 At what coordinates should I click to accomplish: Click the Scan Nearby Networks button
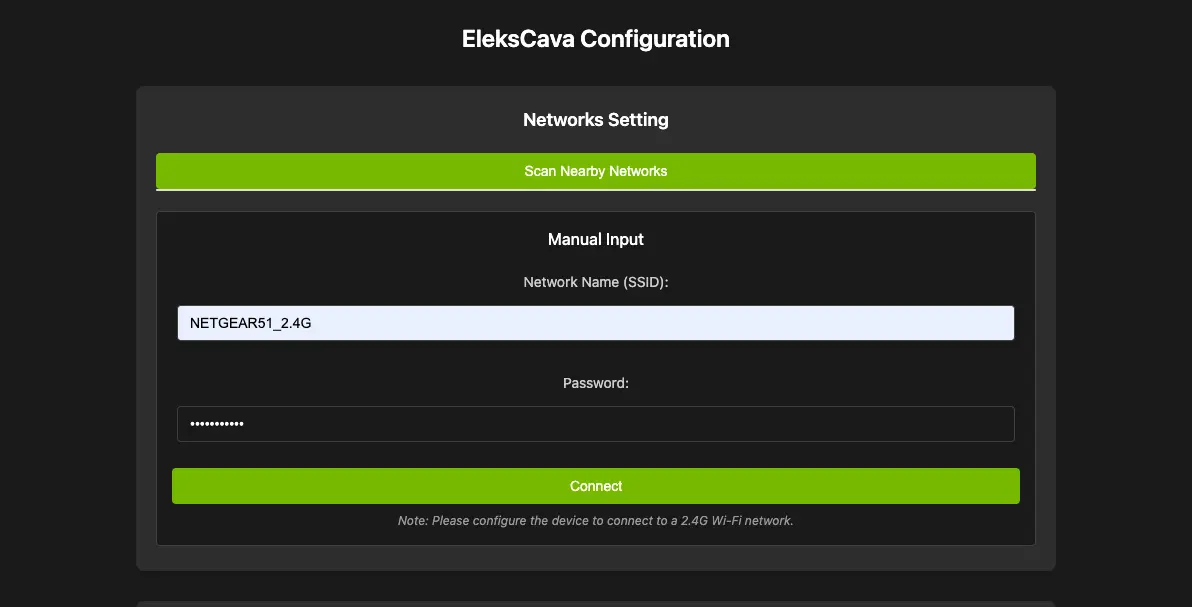[595, 171]
